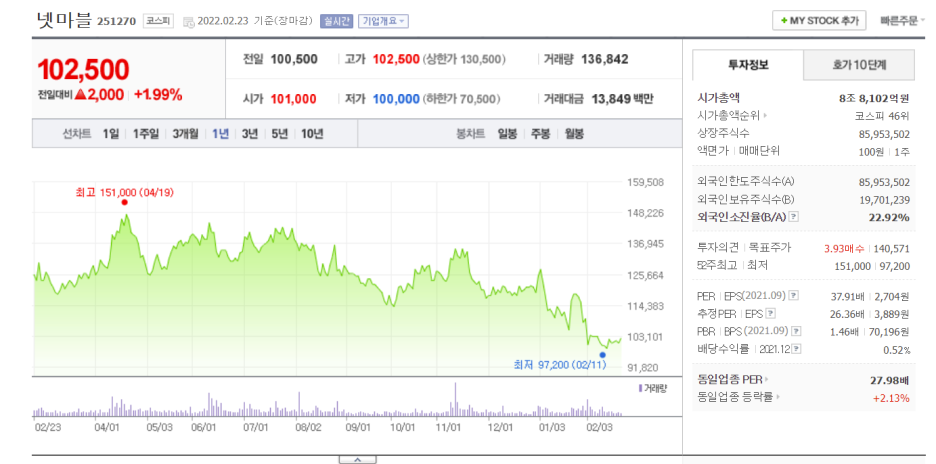Viewport: 936px width, 464px height.
Task: Click arrow beside 동일업종 등락률
Action: (778, 397)
